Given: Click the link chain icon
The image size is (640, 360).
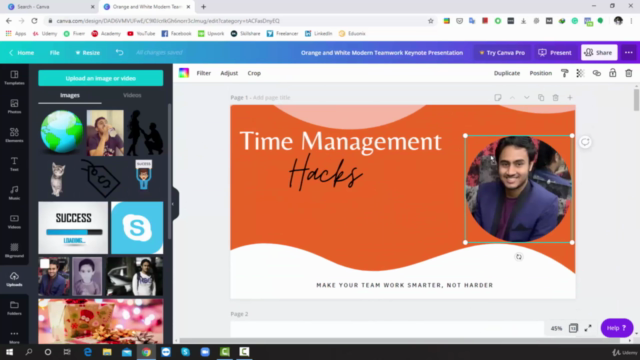Looking at the screenshot, I should click(596, 73).
